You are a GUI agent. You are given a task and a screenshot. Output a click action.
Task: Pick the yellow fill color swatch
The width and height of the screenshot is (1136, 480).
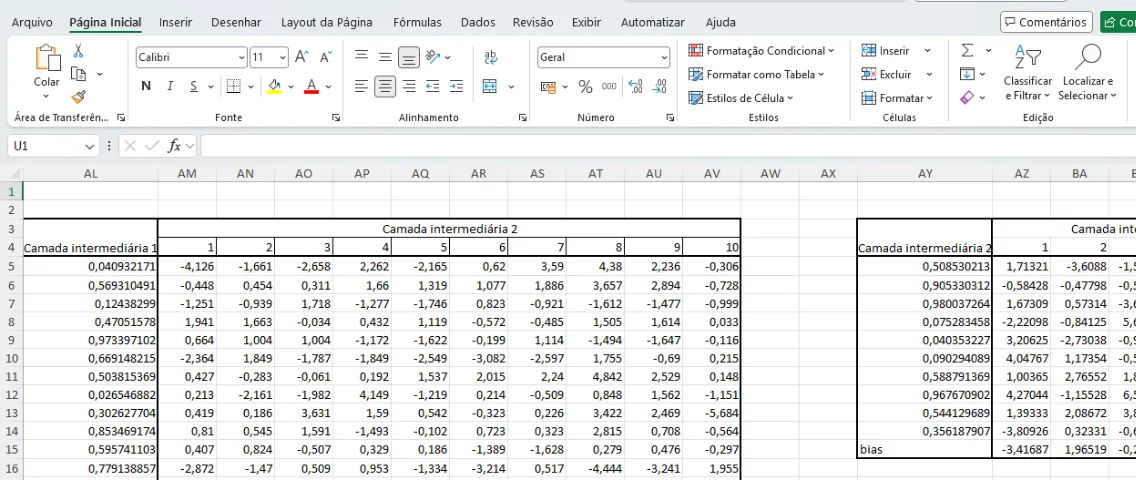(x=274, y=87)
